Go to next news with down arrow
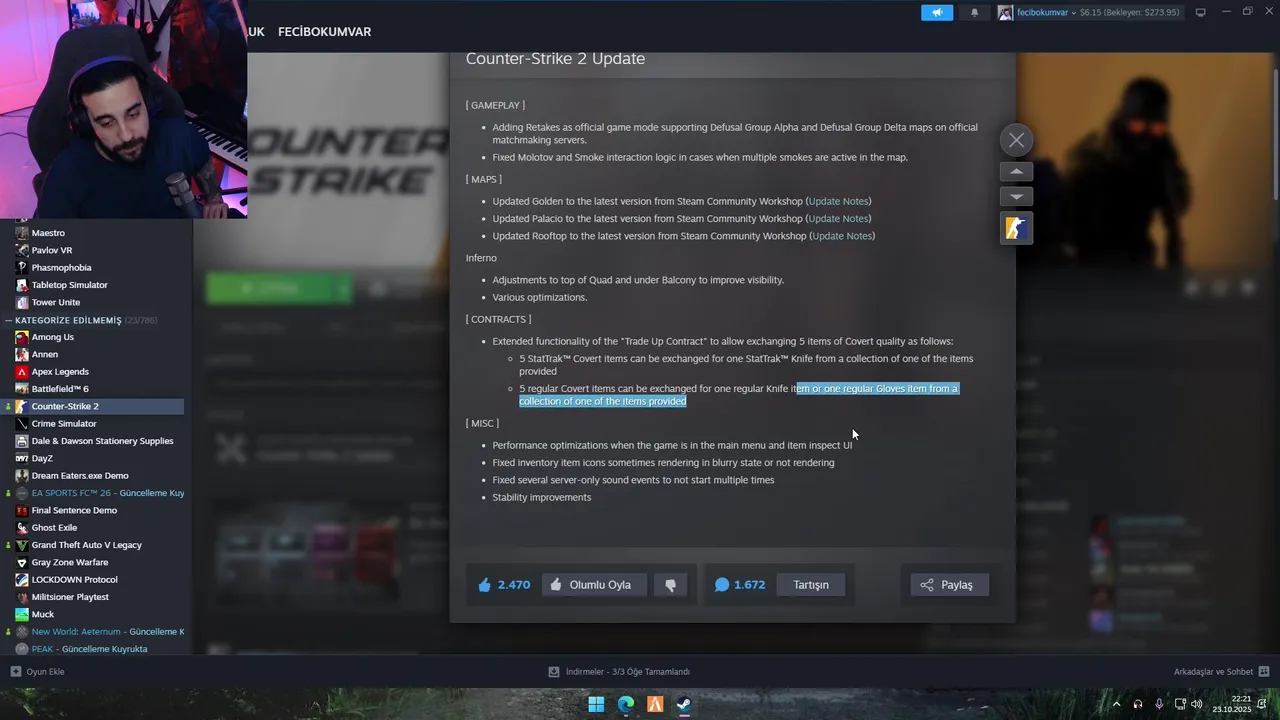 pyautogui.click(x=1016, y=196)
